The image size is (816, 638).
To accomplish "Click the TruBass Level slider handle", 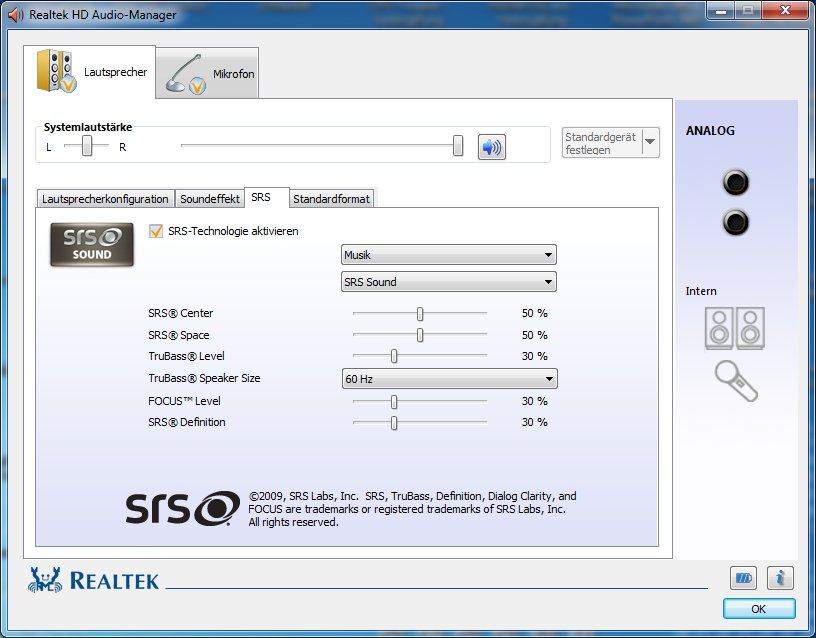I will pos(394,356).
